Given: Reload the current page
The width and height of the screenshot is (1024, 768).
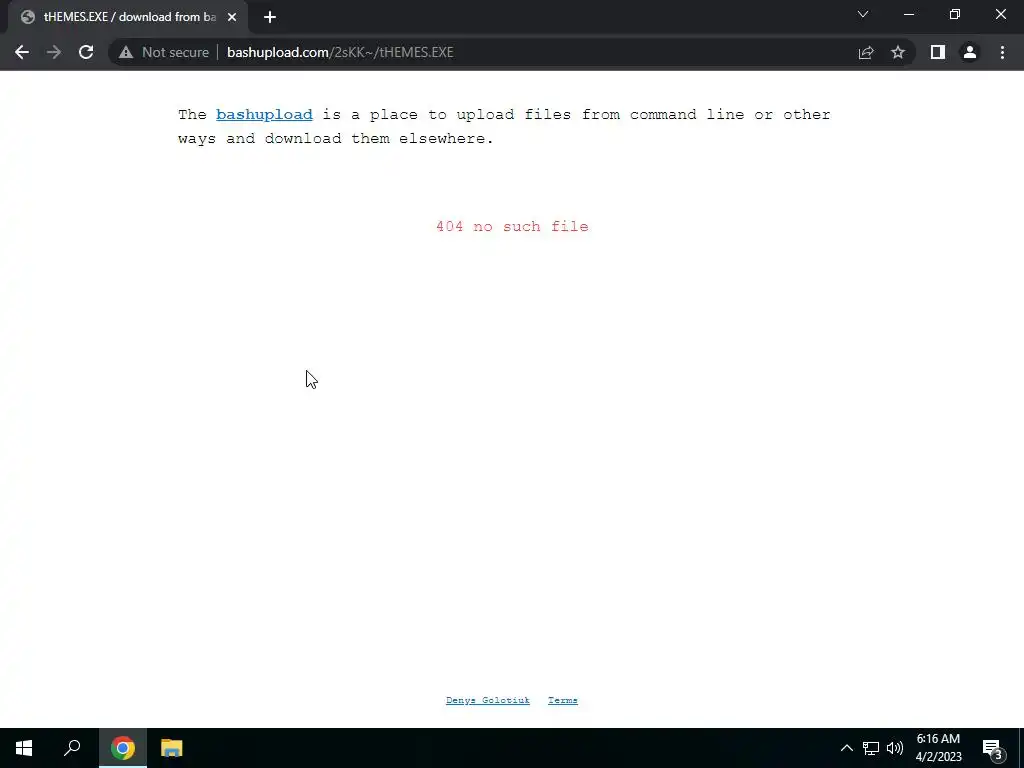Looking at the screenshot, I should coord(86,52).
